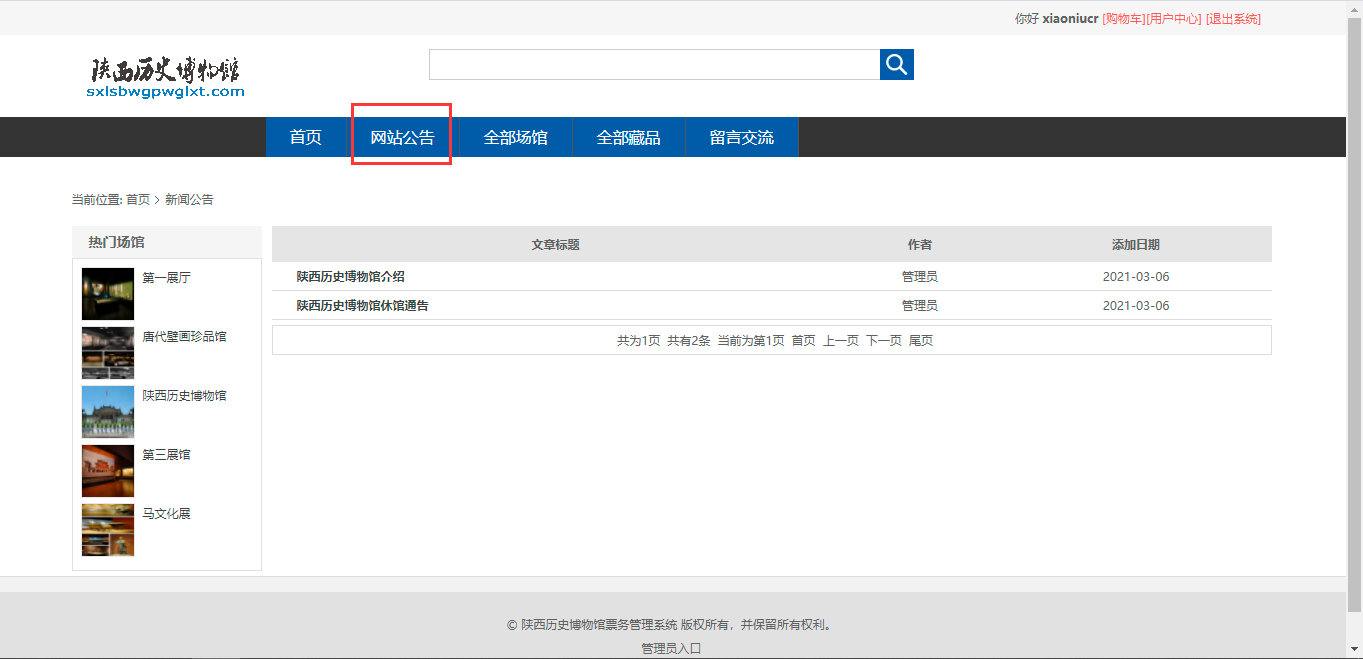Select 全部藏品 in the navigation bar
This screenshot has height=659, width=1363.
(629, 137)
